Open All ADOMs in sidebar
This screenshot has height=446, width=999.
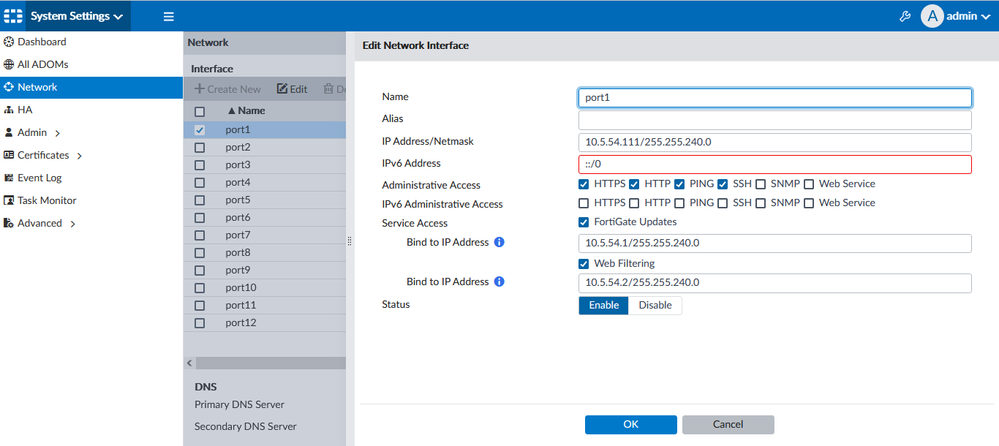tap(42, 64)
